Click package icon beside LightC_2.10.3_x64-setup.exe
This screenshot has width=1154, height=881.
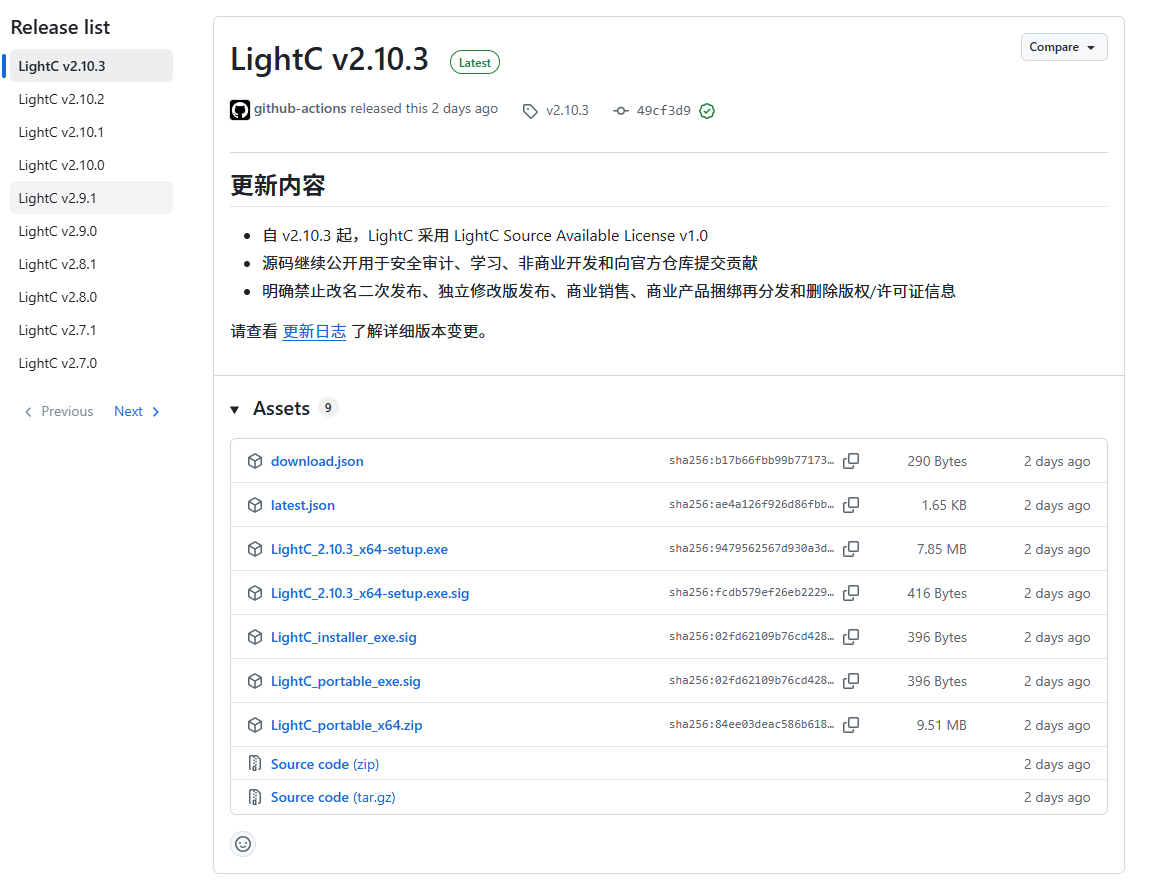(x=255, y=549)
